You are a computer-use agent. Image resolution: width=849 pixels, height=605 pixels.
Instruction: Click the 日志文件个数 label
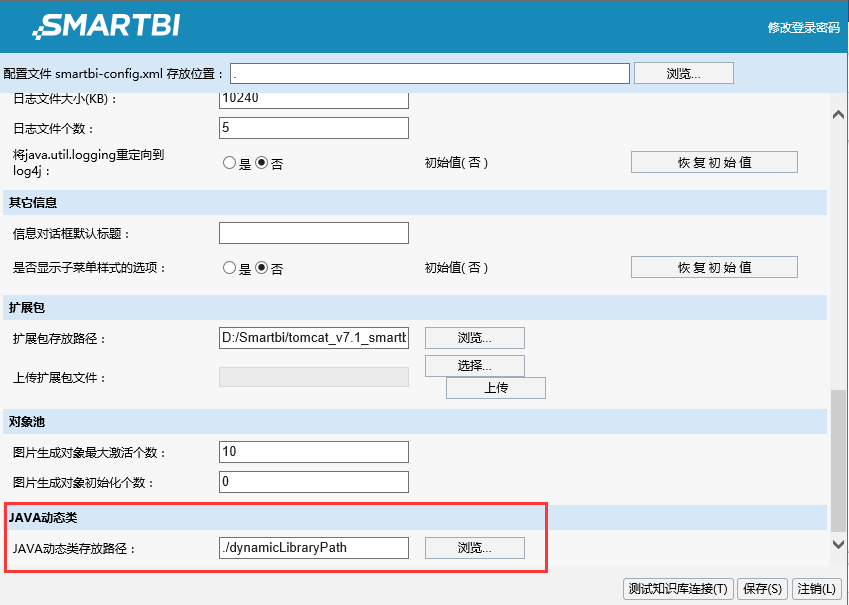(53, 129)
